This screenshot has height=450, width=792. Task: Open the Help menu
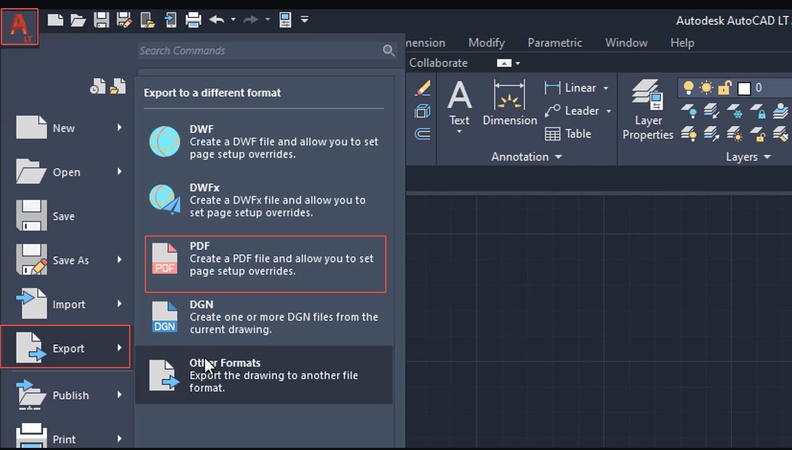tap(682, 43)
